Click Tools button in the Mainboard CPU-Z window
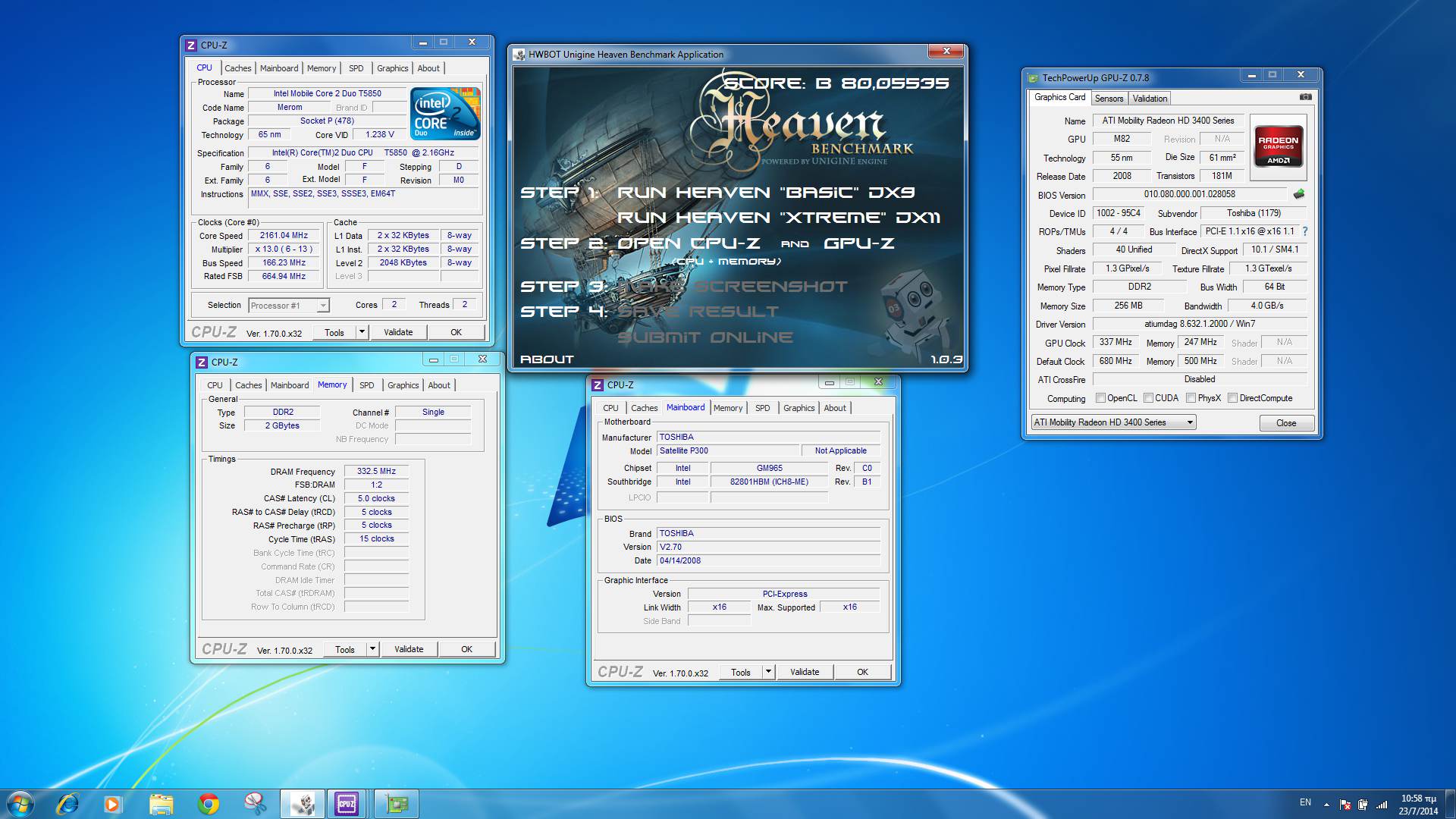This screenshot has width=1456, height=819. tap(740, 672)
